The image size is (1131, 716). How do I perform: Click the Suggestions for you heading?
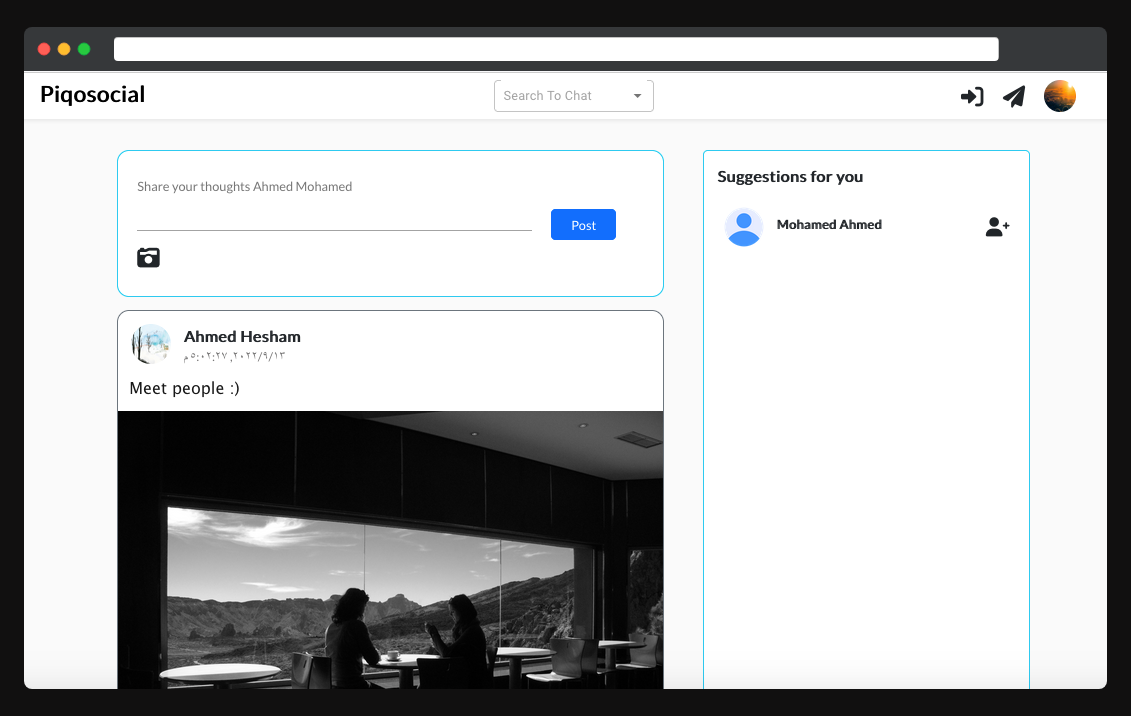point(789,176)
